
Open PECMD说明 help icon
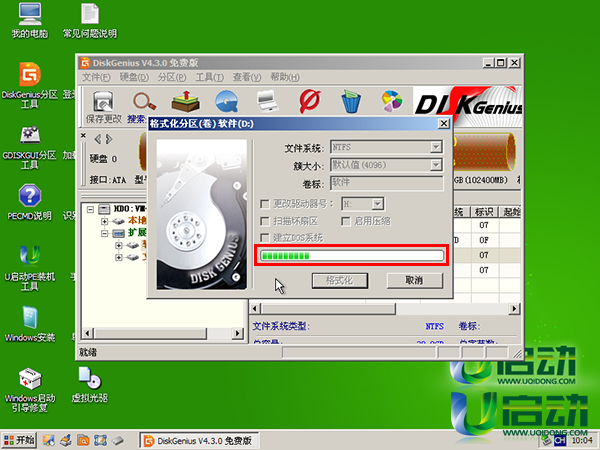[x=30, y=202]
